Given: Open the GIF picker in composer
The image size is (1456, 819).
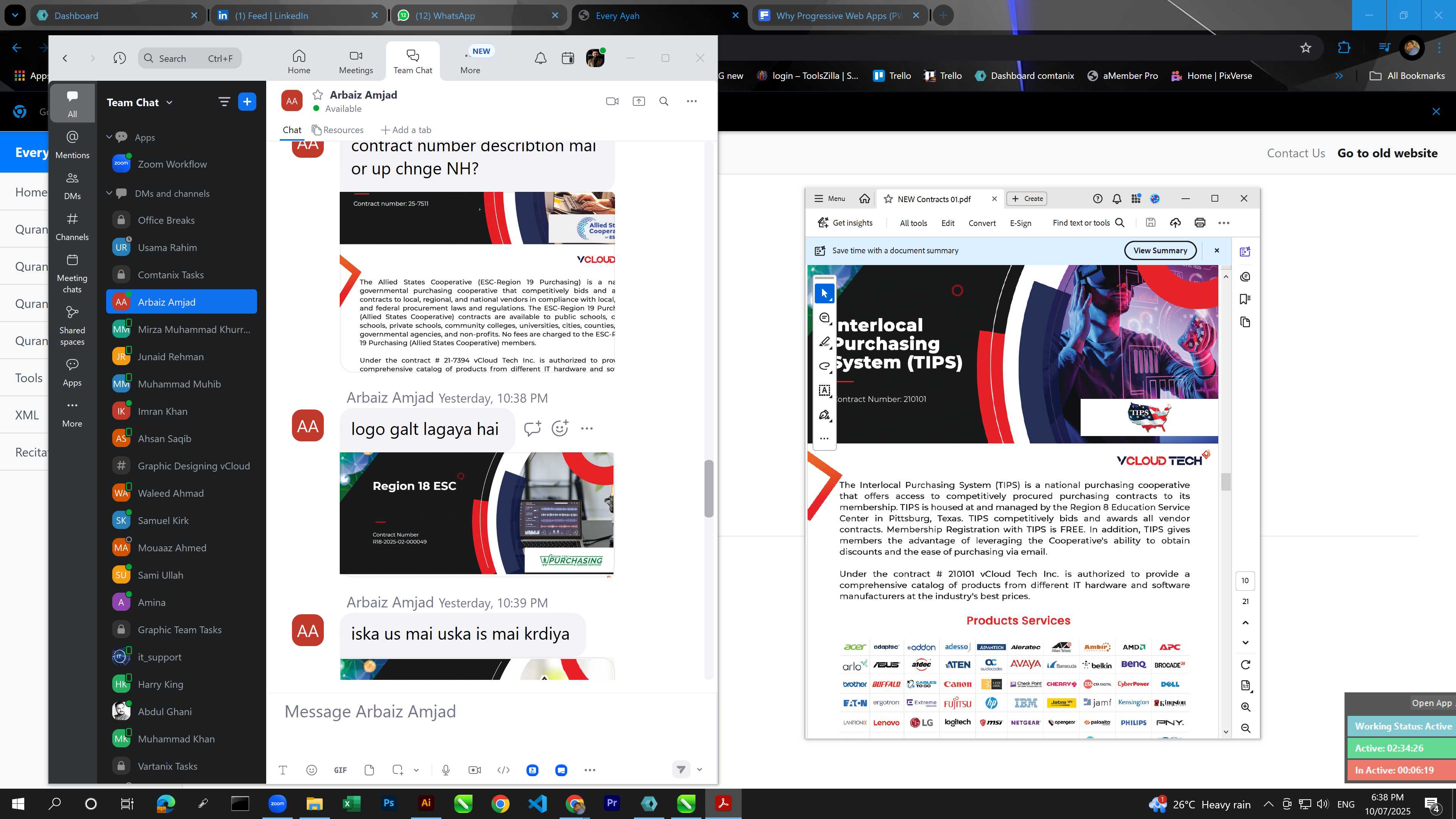Looking at the screenshot, I should pos(340,770).
